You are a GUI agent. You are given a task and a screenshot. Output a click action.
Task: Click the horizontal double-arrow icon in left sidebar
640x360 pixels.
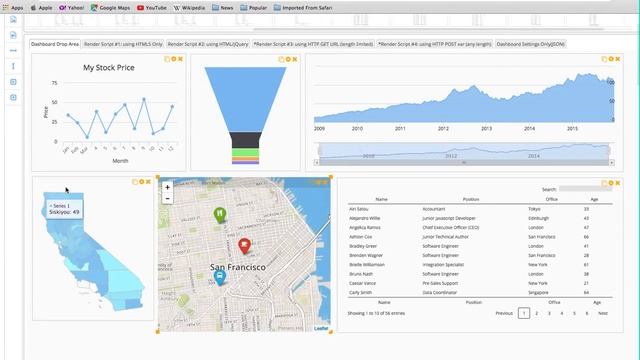pos(13,51)
